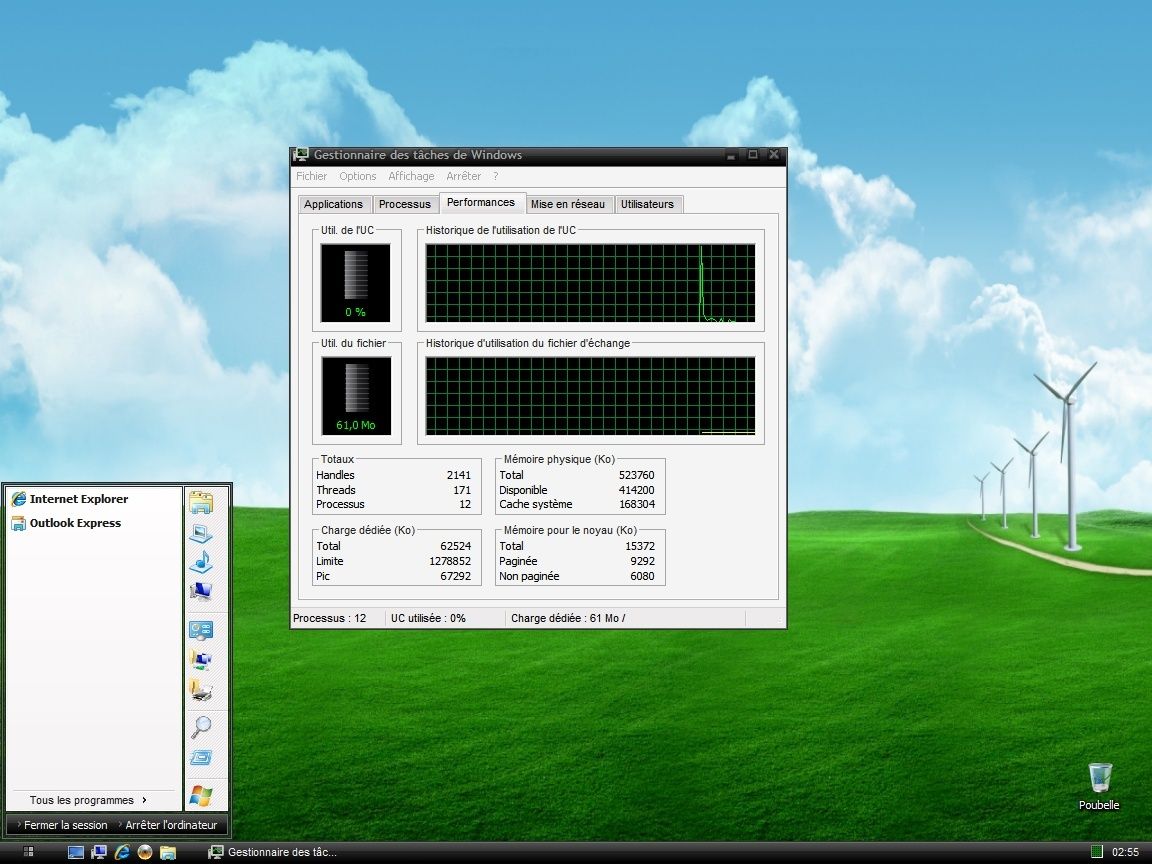The width and height of the screenshot is (1152, 864).
Task: Click Charge dédiée Total value 62524
Action: 456,546
